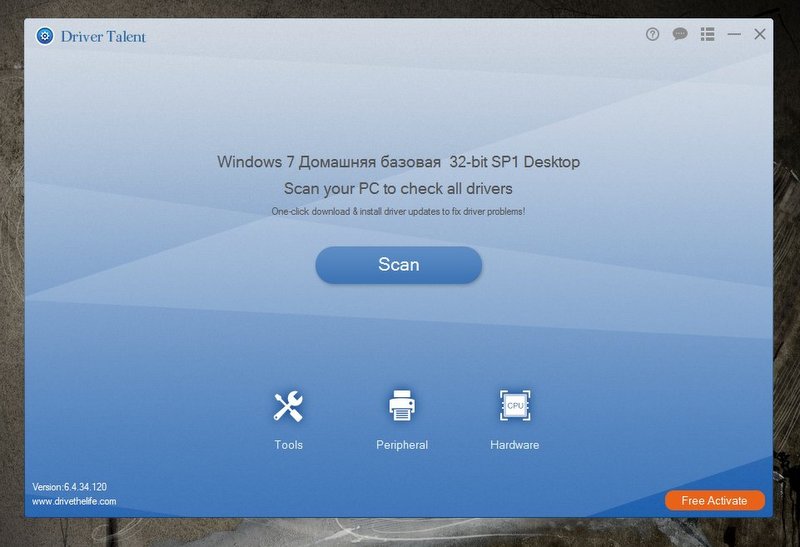Open the Peripheral printer icon
800x547 pixels.
coord(402,406)
